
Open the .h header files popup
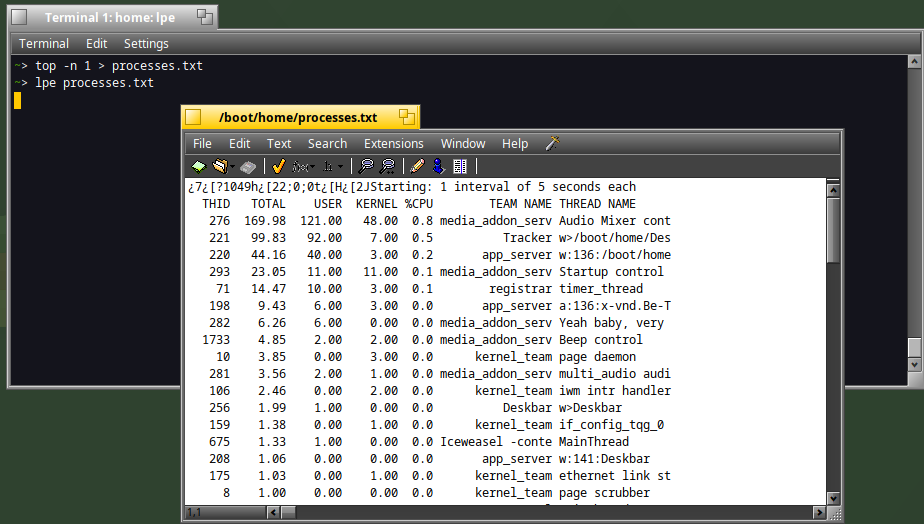pos(333,167)
